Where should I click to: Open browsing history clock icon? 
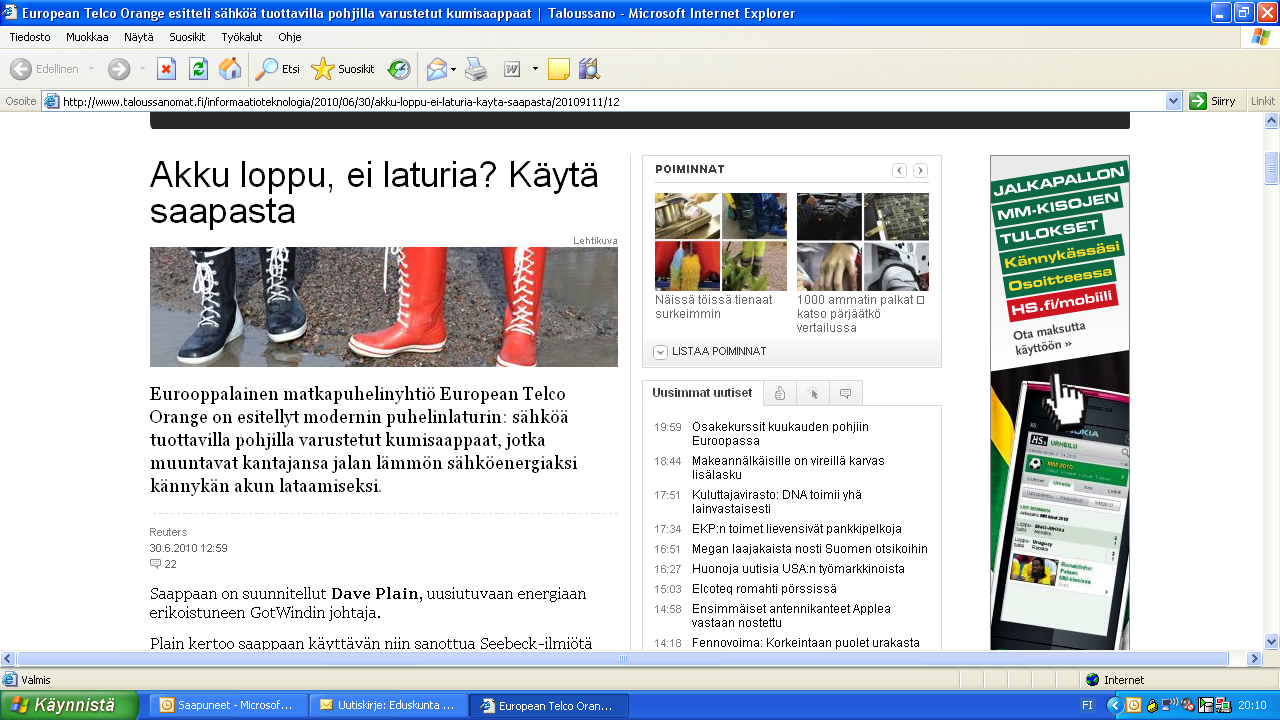[x=398, y=69]
